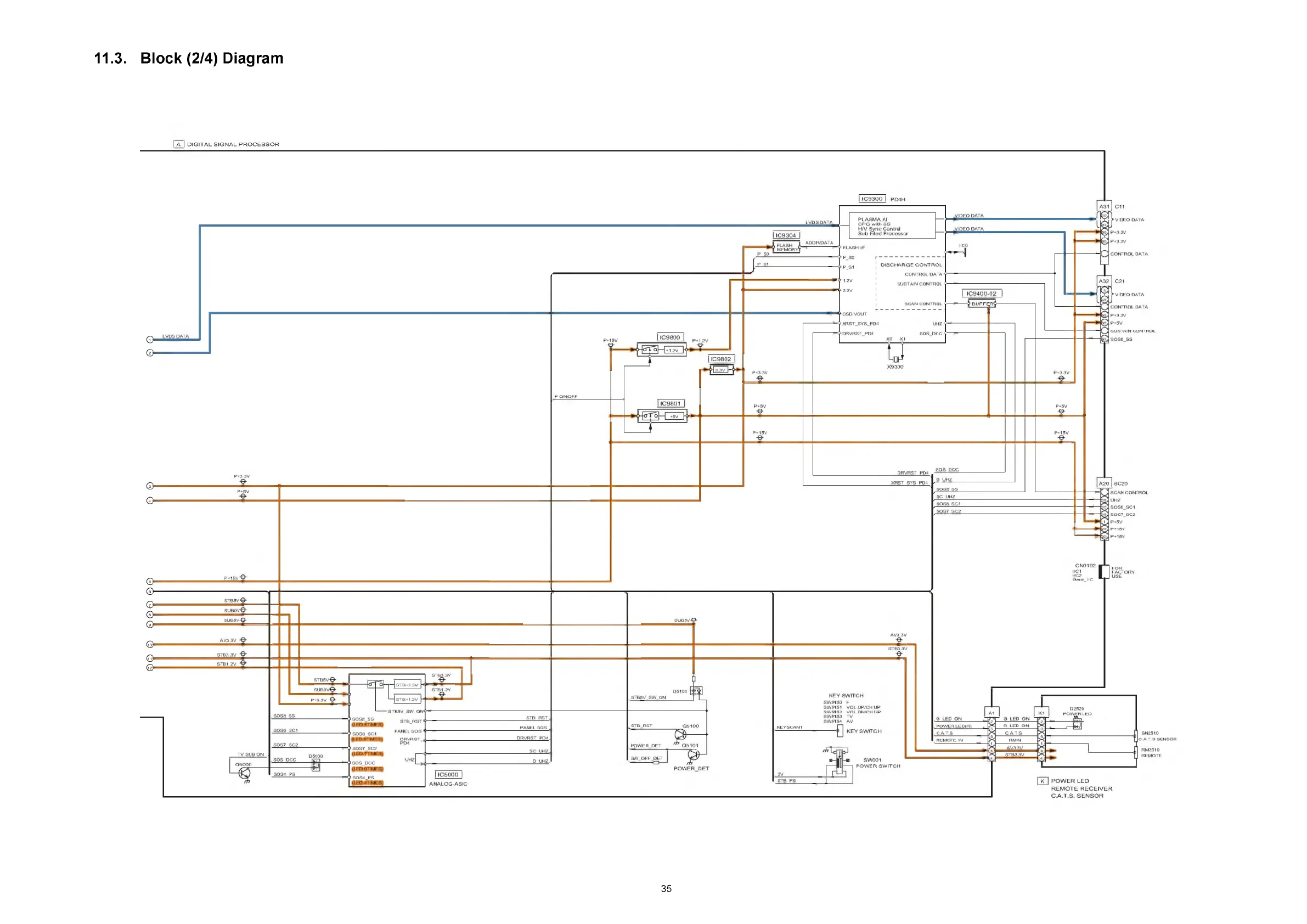Click the A31 connector label box
The image size is (1307, 924).
[1104, 207]
